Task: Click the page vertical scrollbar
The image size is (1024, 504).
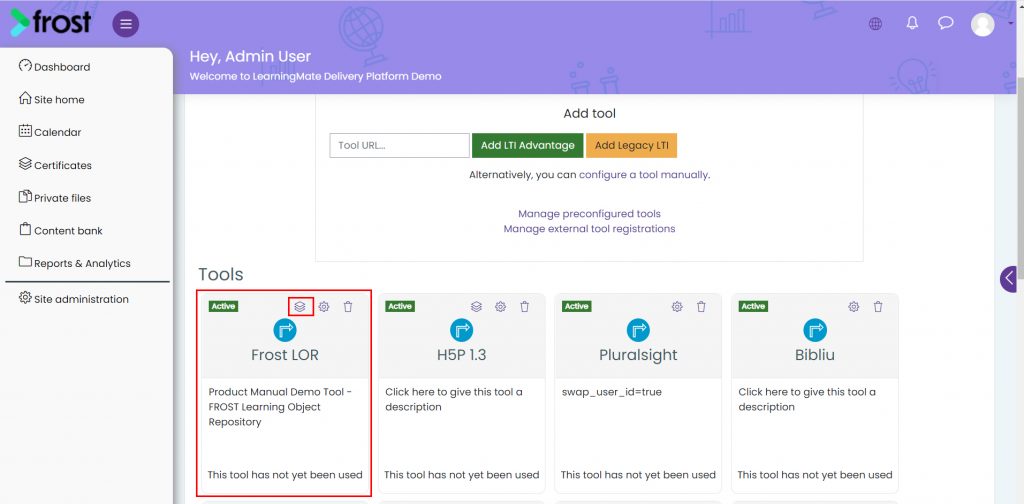Action: click(1020, 176)
